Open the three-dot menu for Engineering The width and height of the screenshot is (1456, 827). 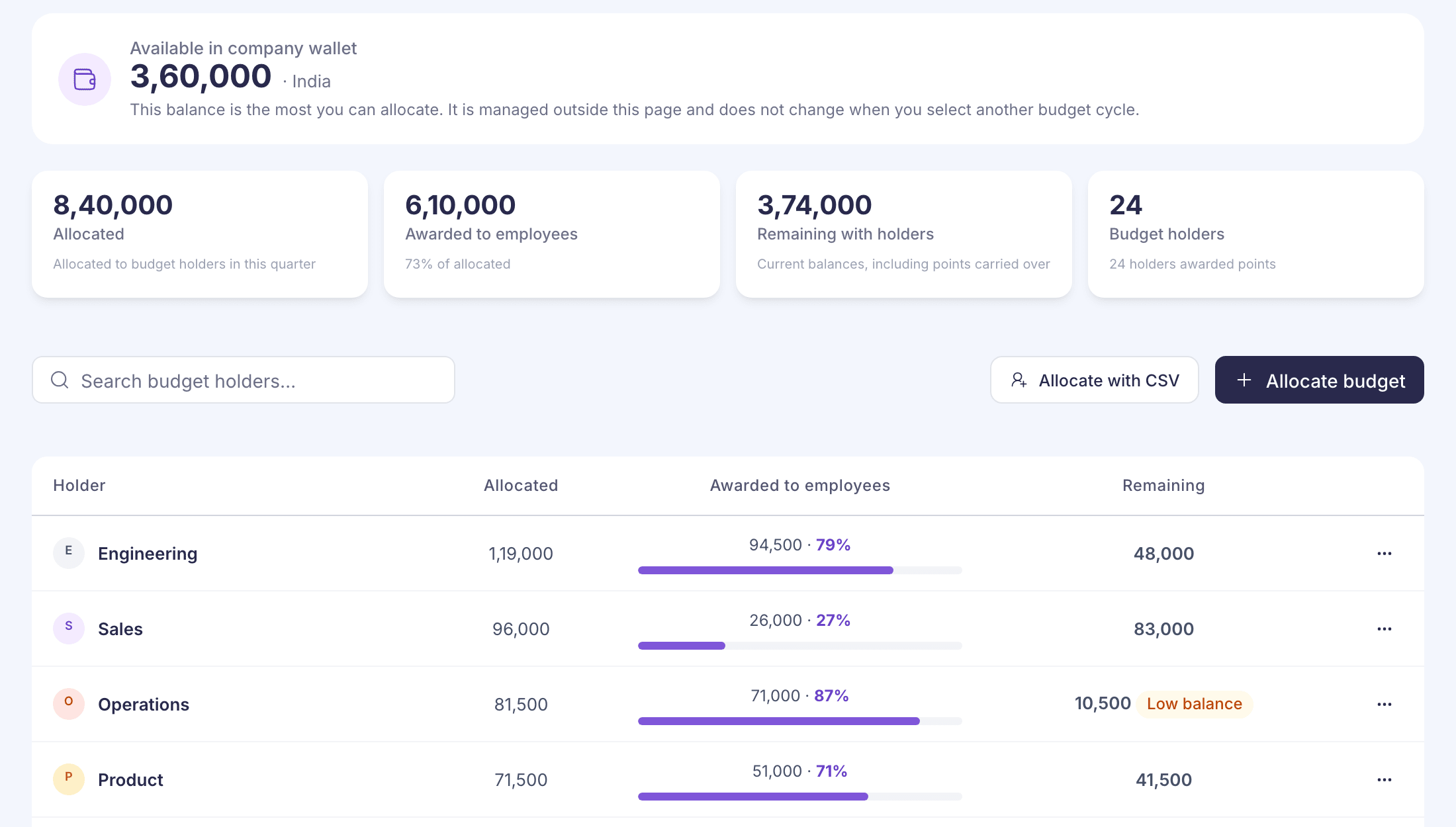pyautogui.click(x=1385, y=553)
